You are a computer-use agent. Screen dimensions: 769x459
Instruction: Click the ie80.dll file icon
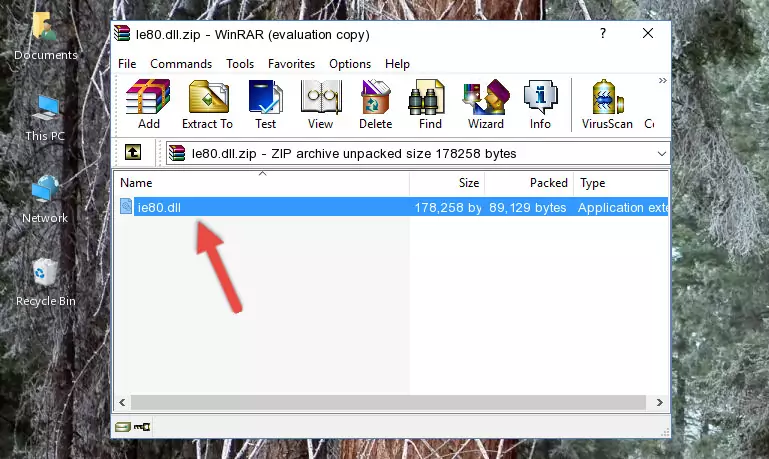[126, 206]
